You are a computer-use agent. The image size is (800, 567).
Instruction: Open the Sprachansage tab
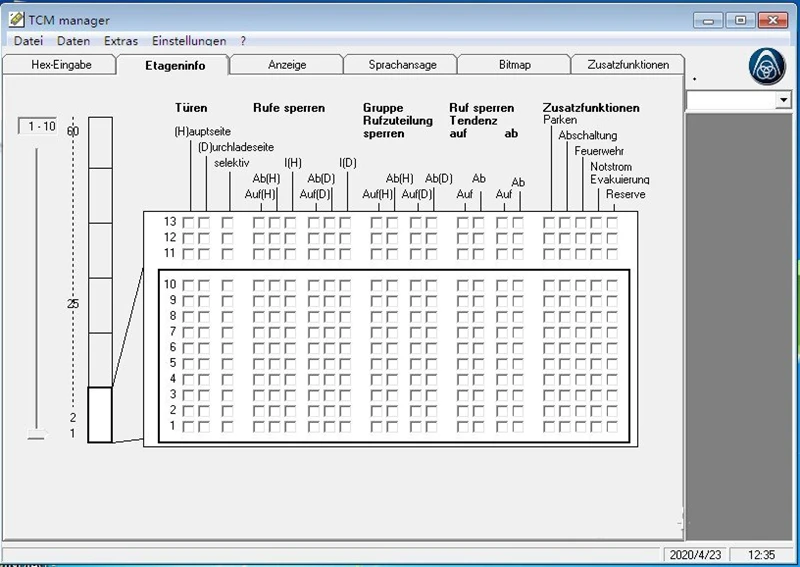(403, 65)
